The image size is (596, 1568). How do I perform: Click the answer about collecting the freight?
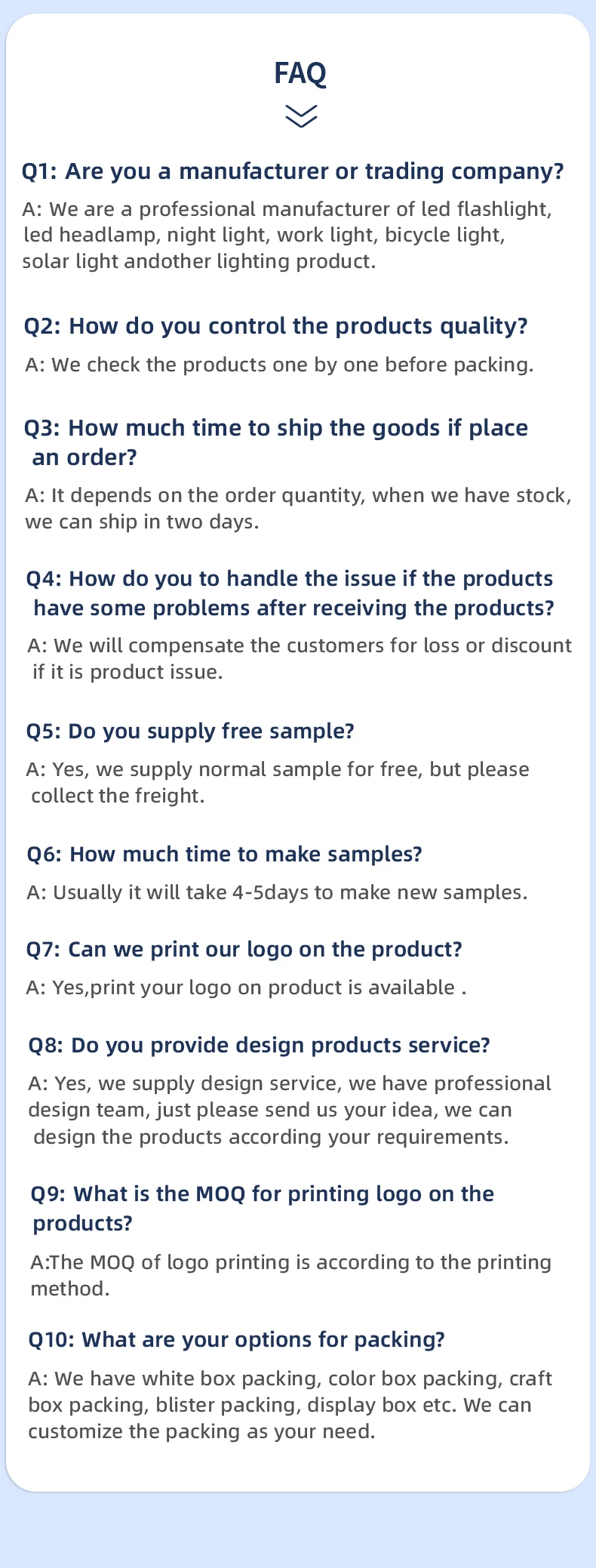tap(278, 783)
